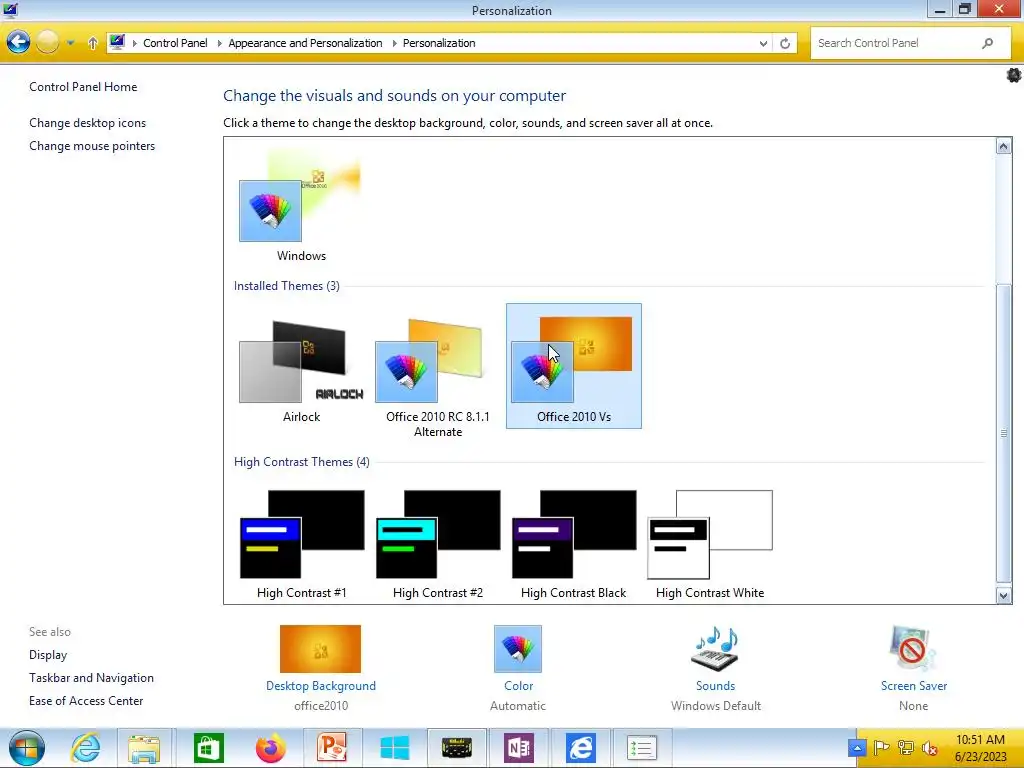Open OneNote from the taskbar
Viewport: 1024px width, 768px height.
point(519,748)
